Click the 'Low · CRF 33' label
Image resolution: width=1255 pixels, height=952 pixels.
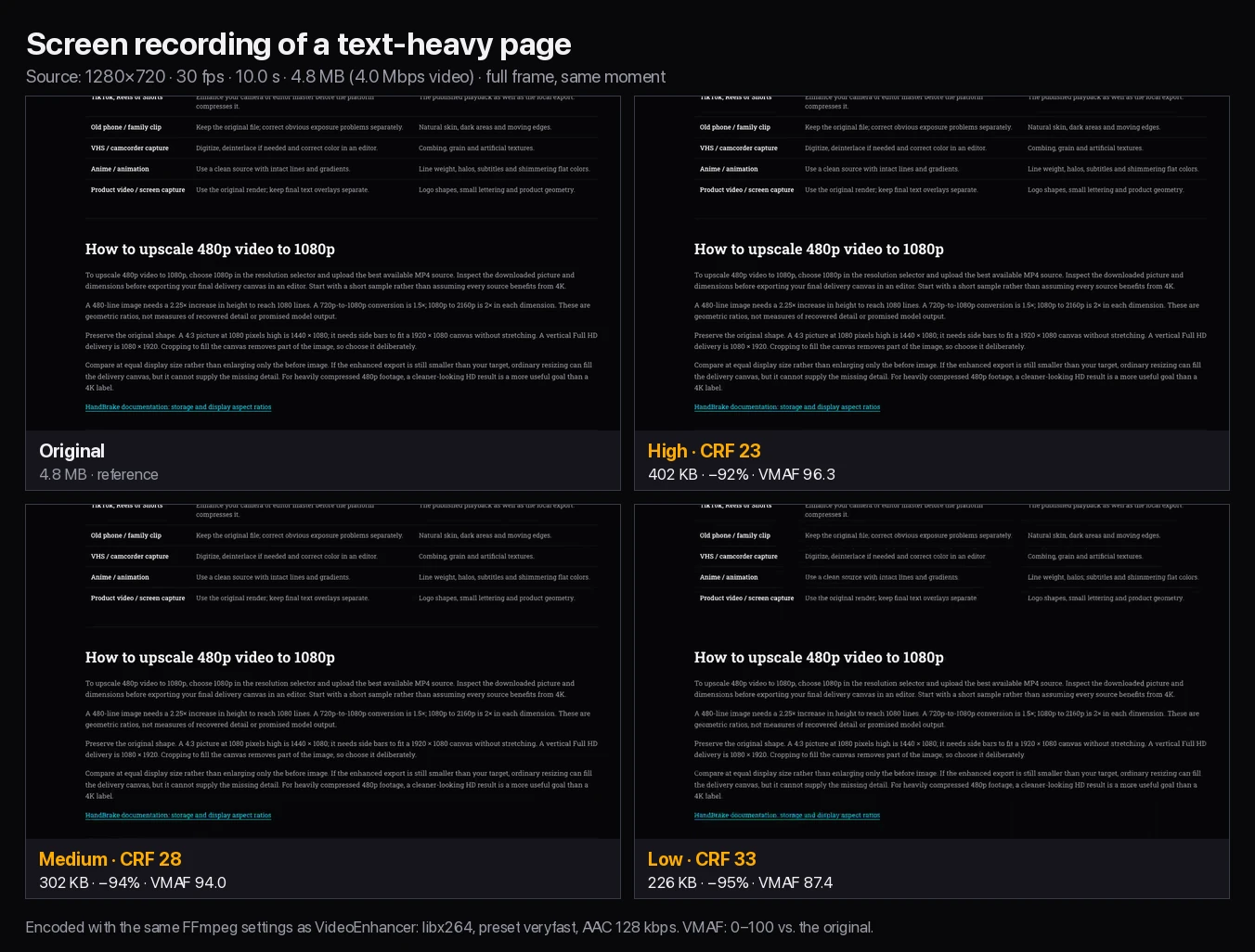702,859
